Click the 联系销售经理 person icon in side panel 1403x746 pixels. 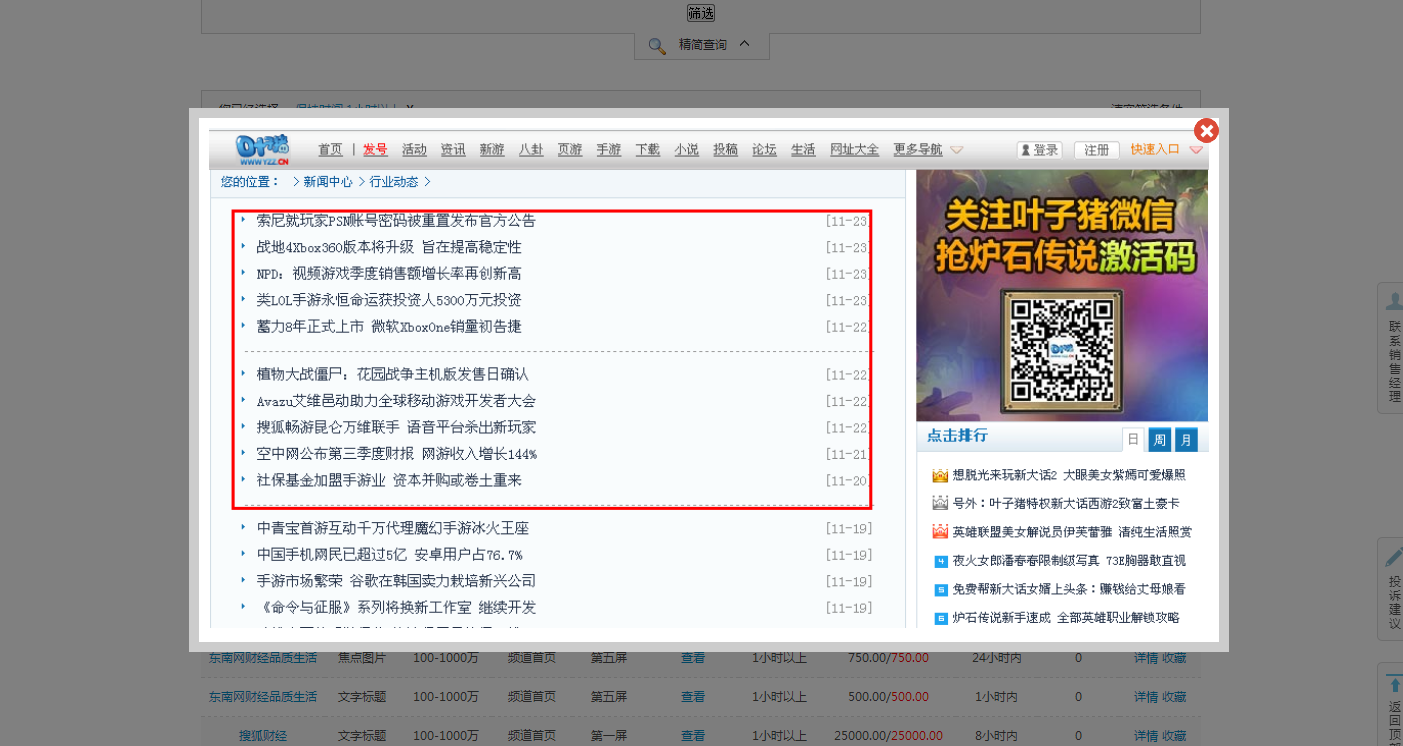(1393, 300)
